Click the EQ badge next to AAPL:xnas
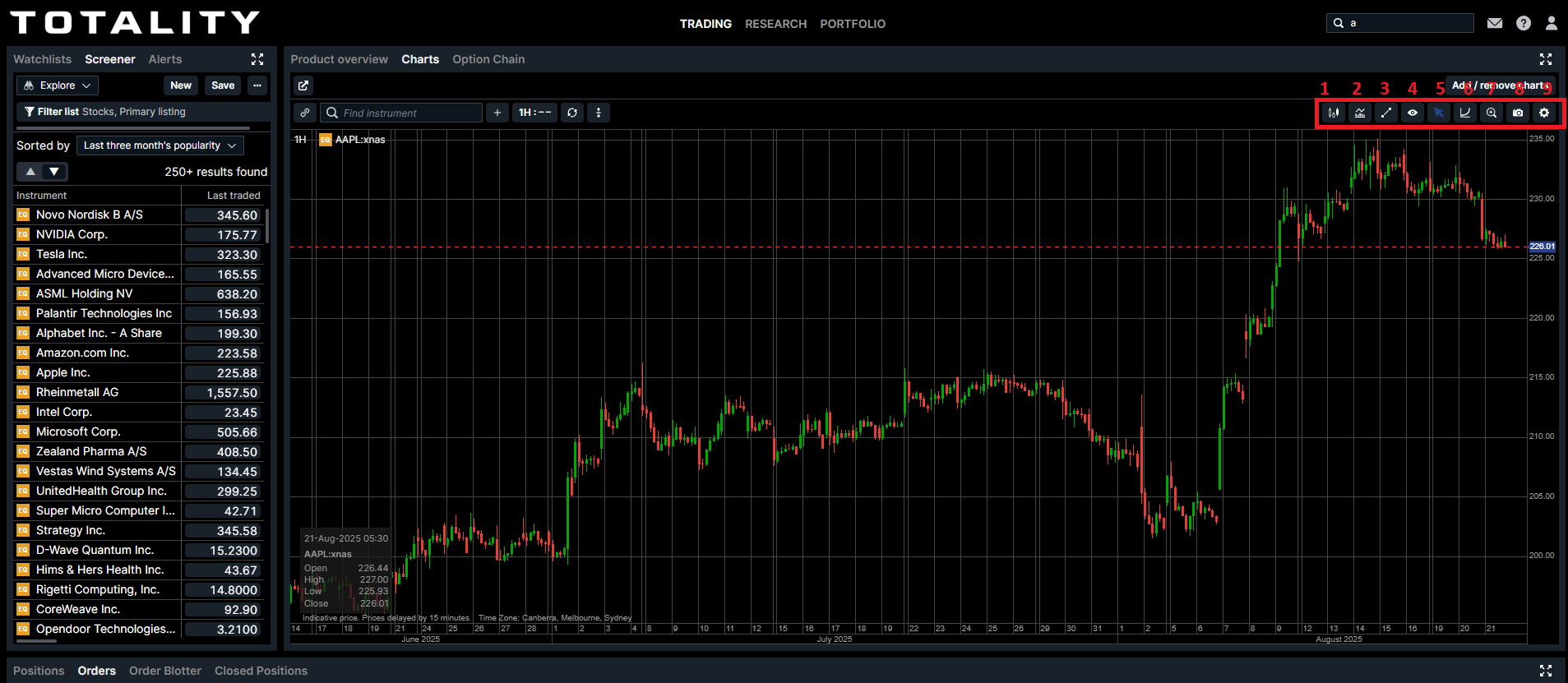This screenshot has height=683, width=1568. (x=326, y=140)
